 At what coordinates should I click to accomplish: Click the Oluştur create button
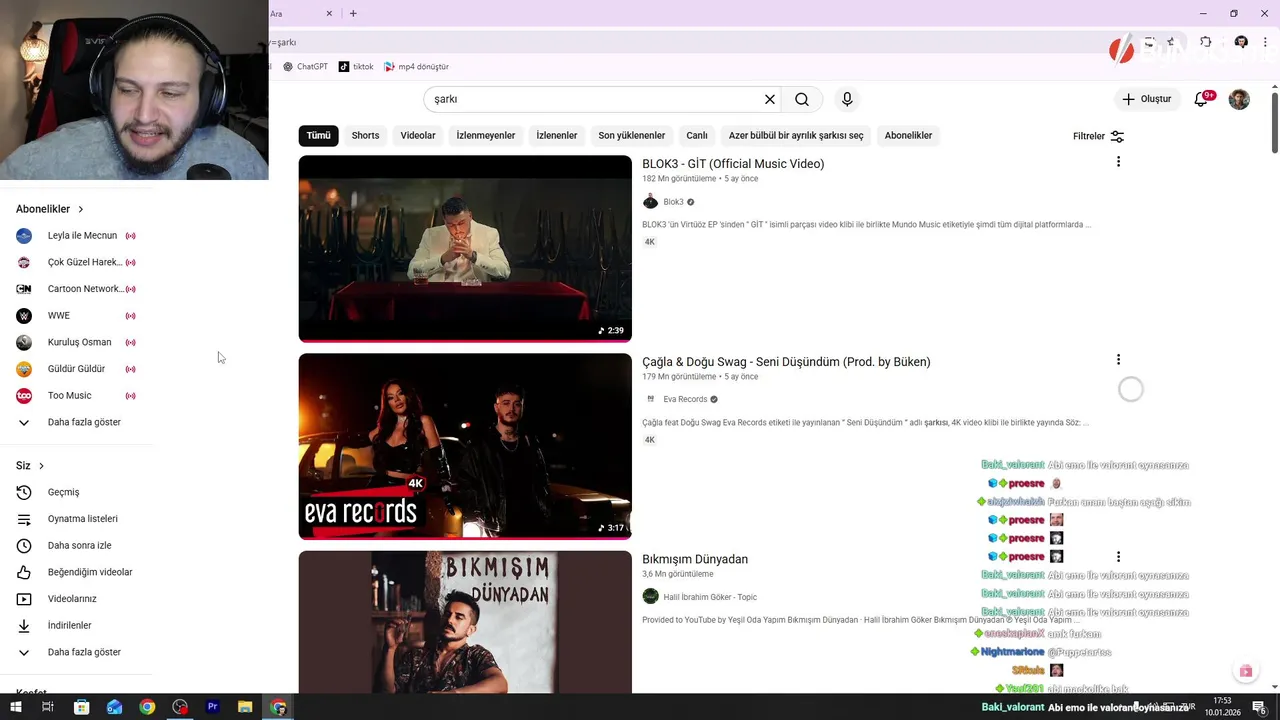click(x=1146, y=99)
